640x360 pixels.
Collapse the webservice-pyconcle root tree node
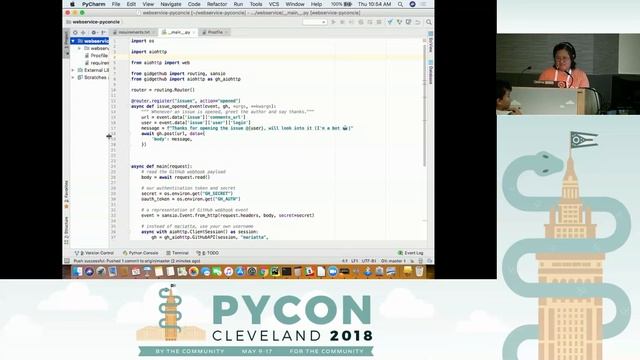pyautogui.click(x=73, y=41)
